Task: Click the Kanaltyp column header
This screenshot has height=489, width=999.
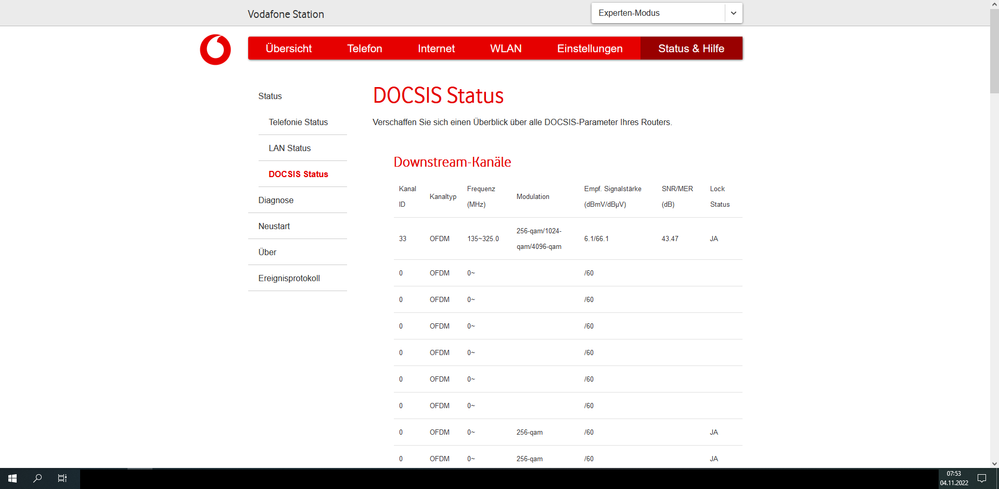Action: coord(443,197)
